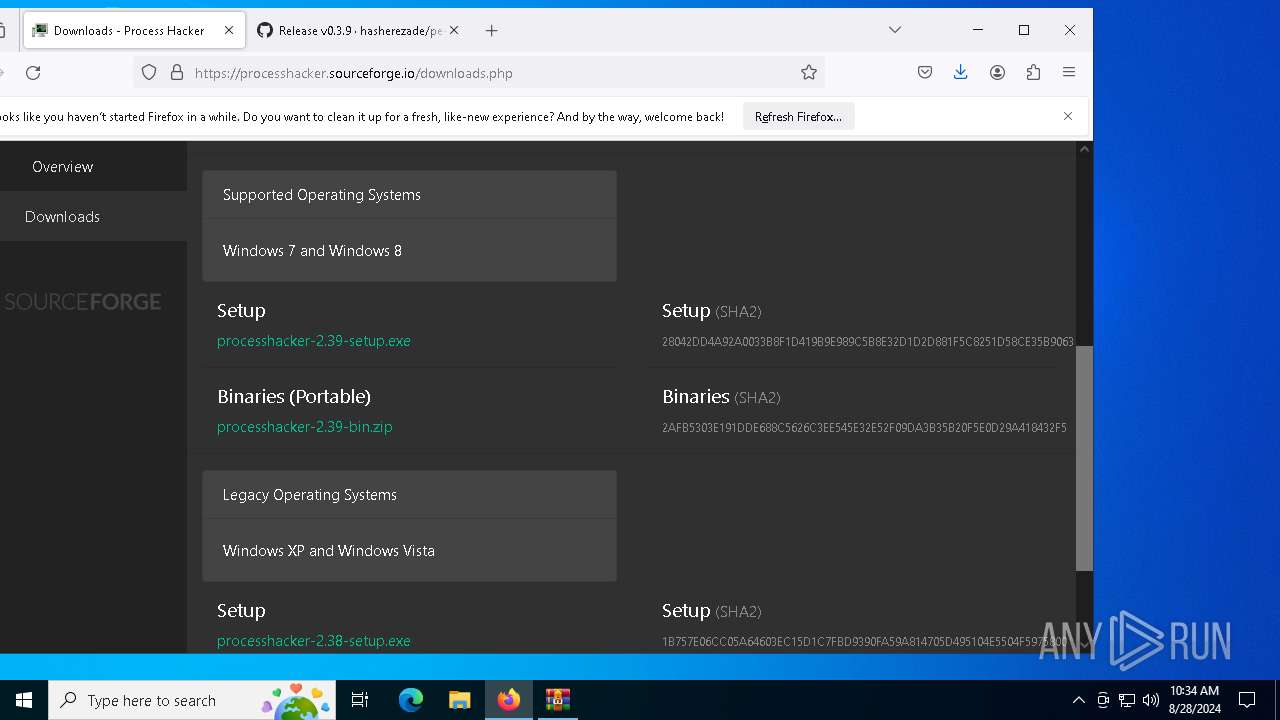The width and height of the screenshot is (1280, 720).
Task: Download processhacker-2.39-setup.exe
Action: pyautogui.click(x=314, y=341)
